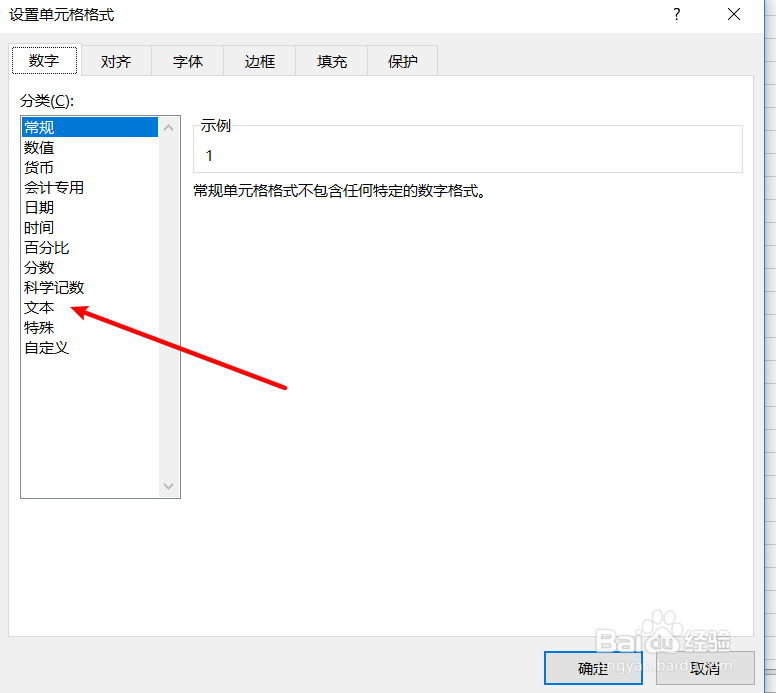Select the 日期 category

coord(90,207)
